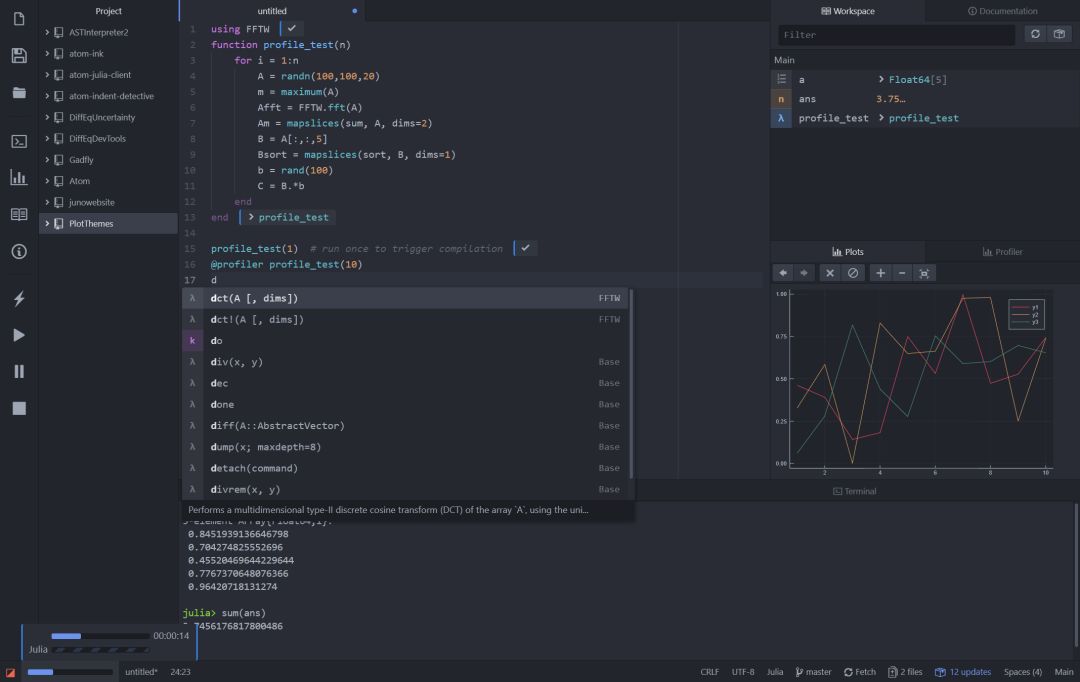Expand the atom-ink project folder

(47, 54)
